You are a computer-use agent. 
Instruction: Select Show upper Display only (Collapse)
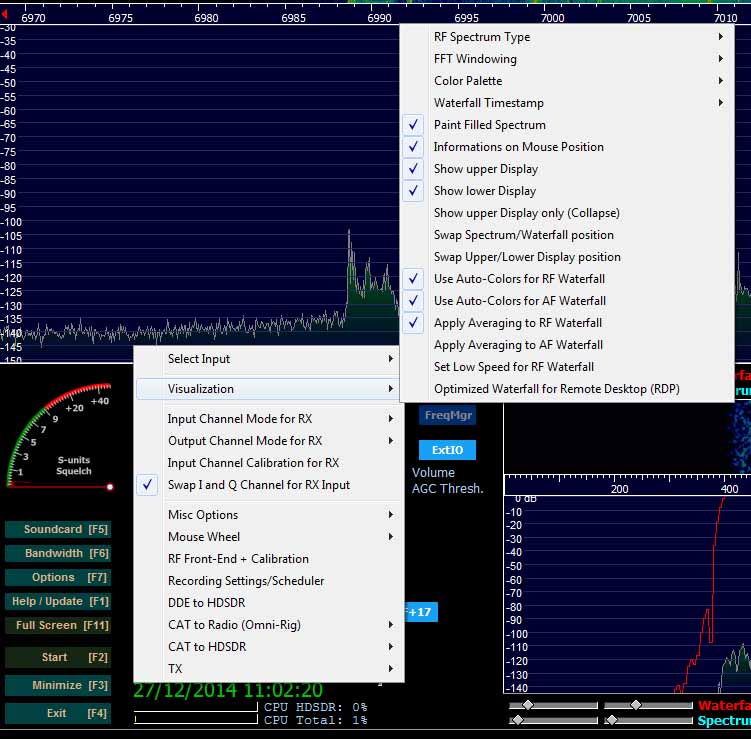(567, 213)
